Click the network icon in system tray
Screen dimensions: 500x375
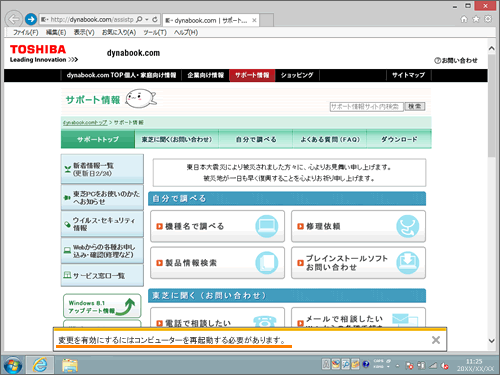433,366
